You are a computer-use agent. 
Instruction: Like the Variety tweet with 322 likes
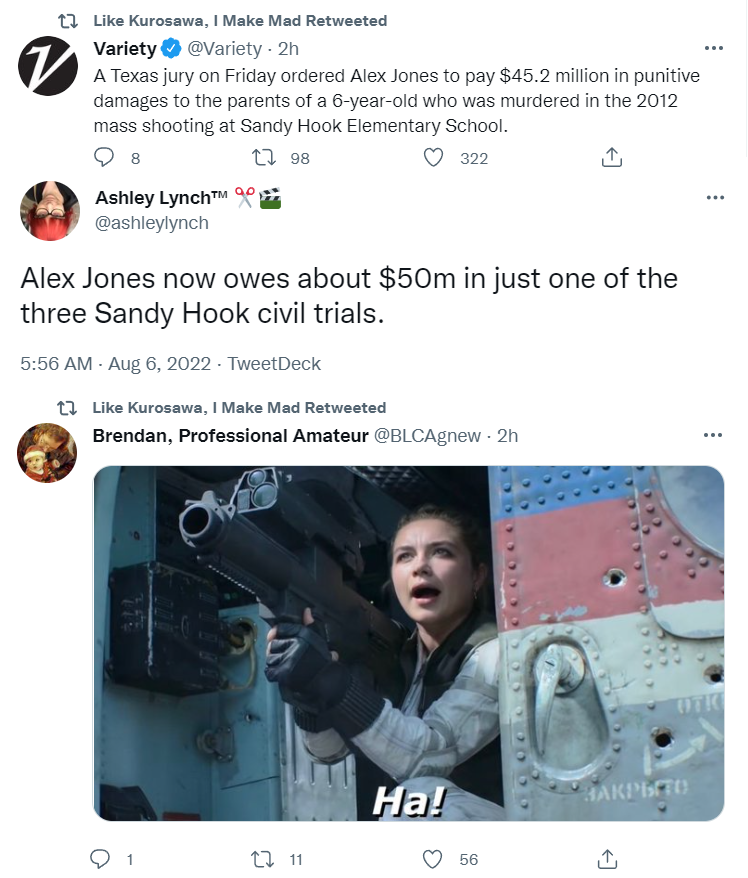[433, 157]
